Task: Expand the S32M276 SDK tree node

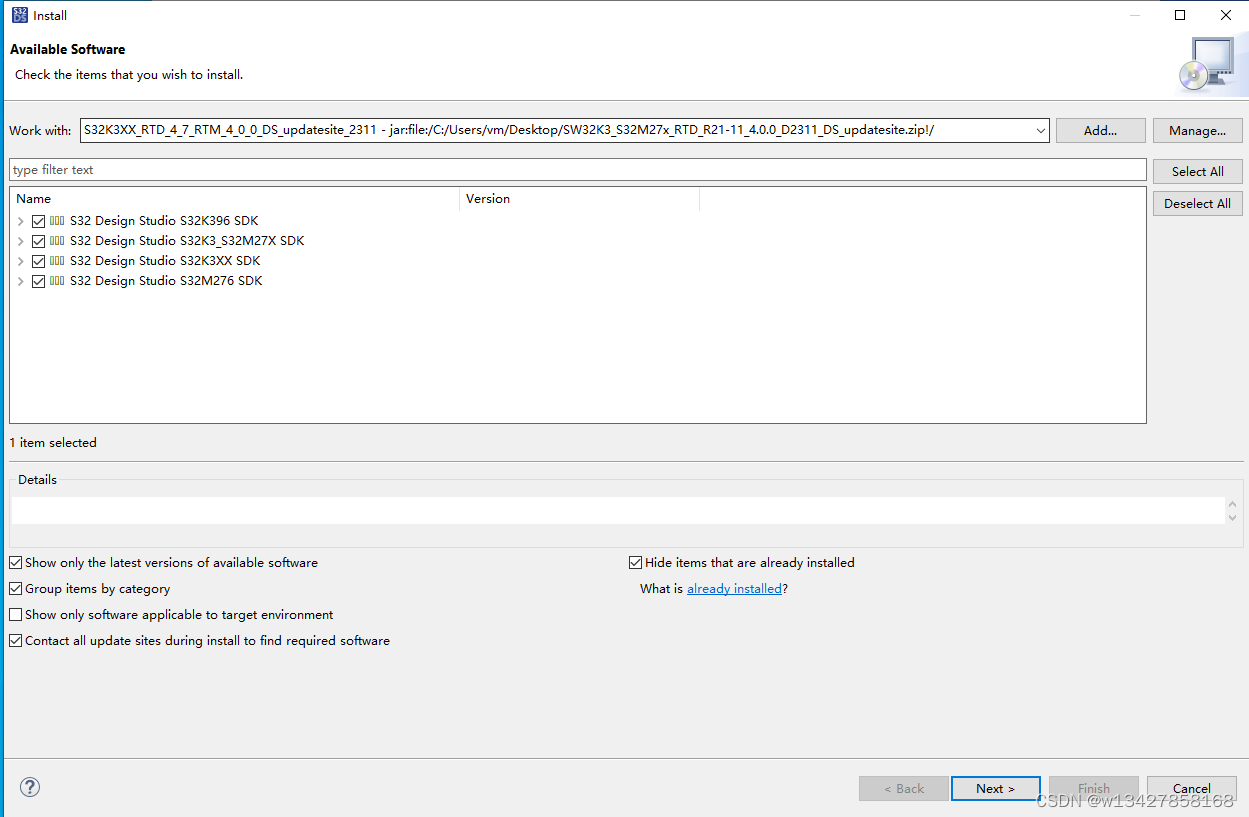Action: [x=20, y=281]
